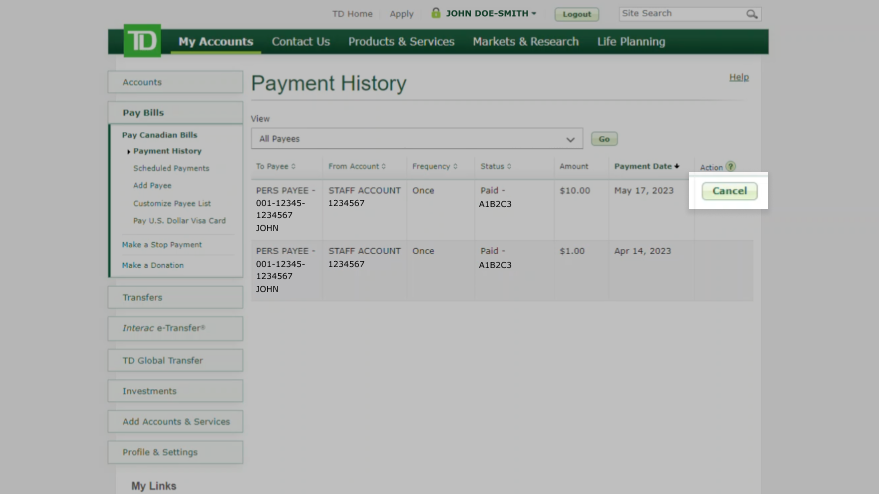Viewport: 879px width, 494px height.
Task: Open Add Payee link
Action: [x=152, y=186]
